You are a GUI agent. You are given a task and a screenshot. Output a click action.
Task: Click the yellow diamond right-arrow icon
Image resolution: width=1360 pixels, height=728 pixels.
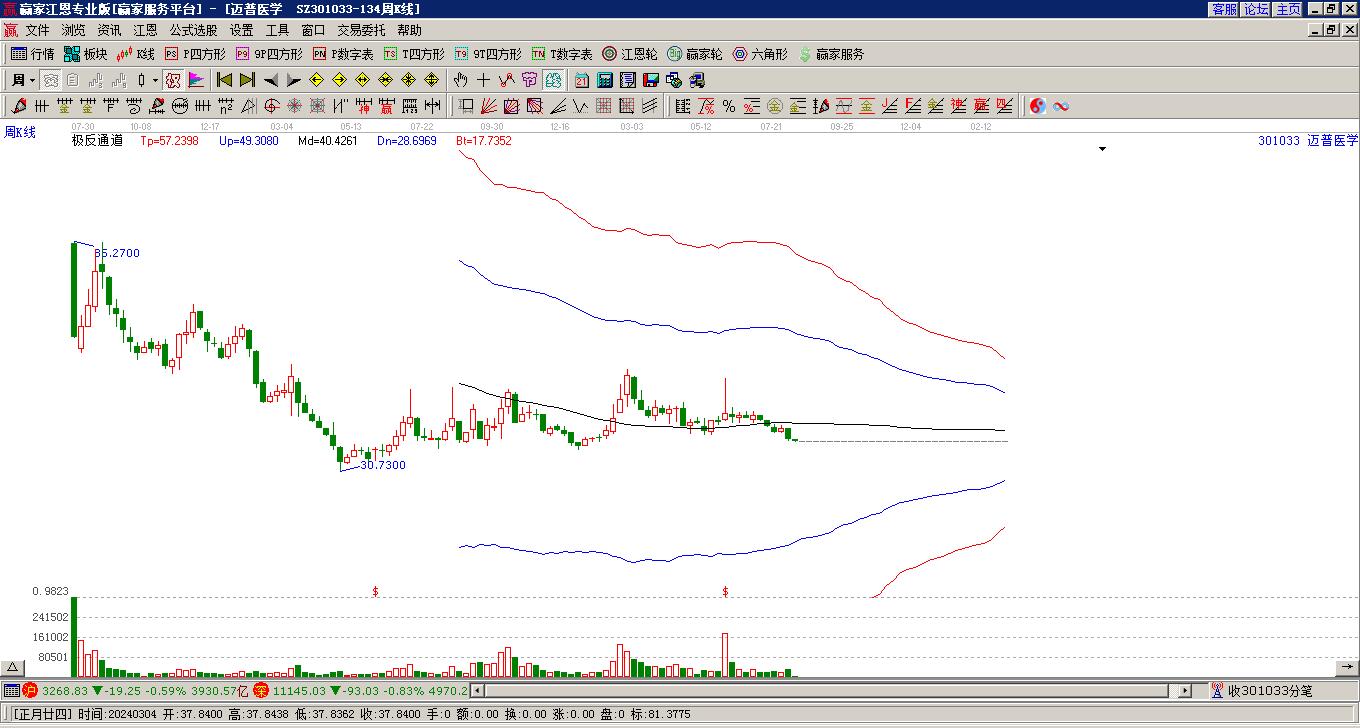click(x=340, y=80)
